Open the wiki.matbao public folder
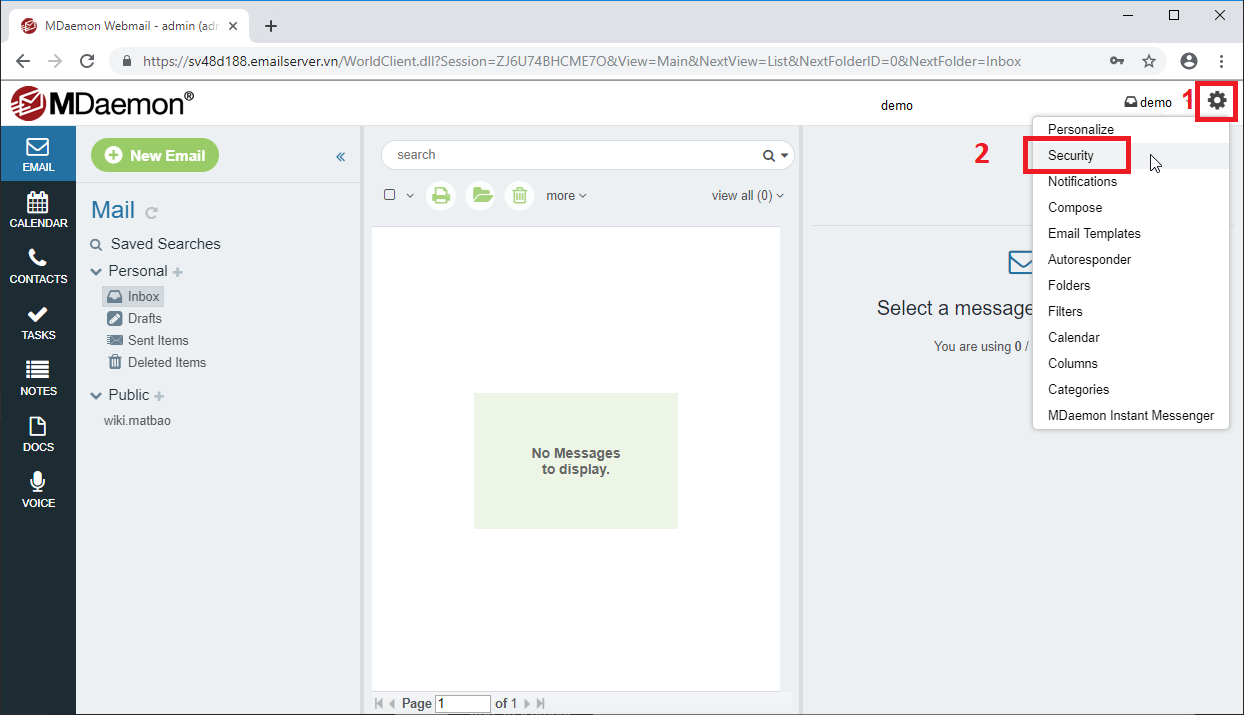Viewport: 1244px width, 715px height. (137, 421)
